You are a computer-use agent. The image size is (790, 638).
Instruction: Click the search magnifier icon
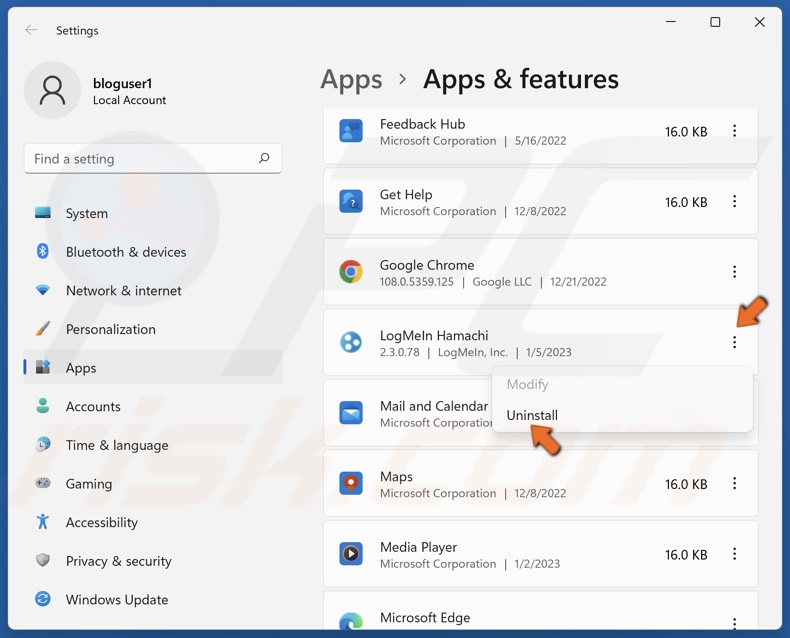click(264, 158)
